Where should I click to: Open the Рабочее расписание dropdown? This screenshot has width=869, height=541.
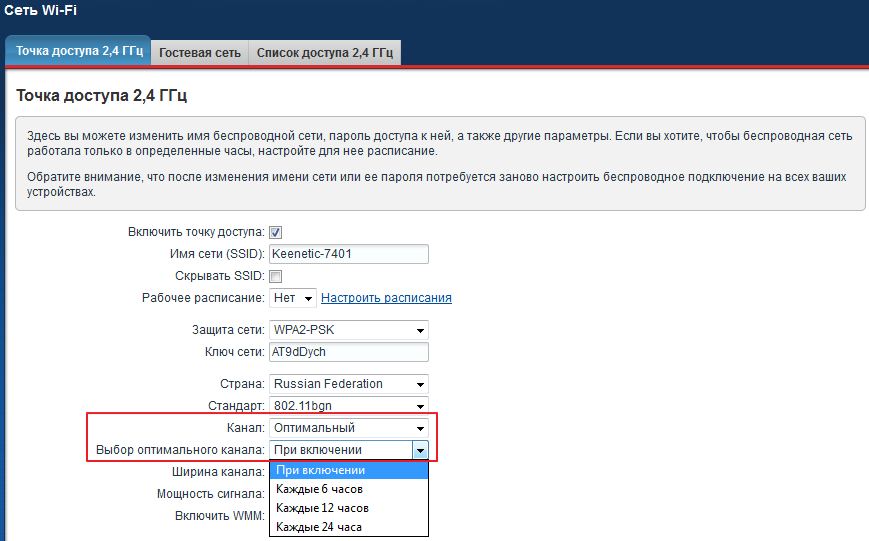click(x=293, y=298)
